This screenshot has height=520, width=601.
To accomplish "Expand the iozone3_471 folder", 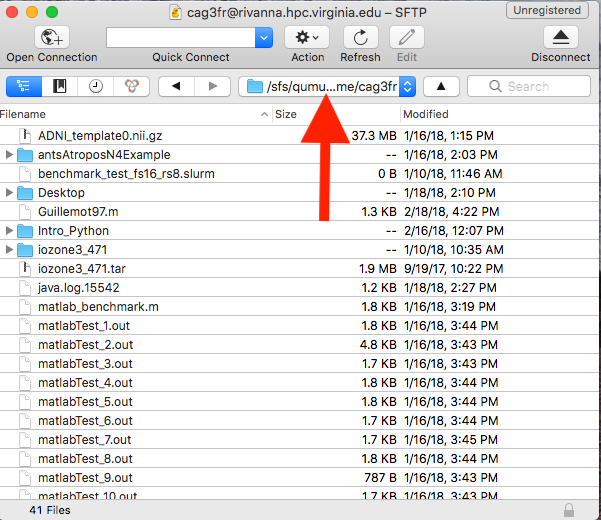I will [10, 250].
